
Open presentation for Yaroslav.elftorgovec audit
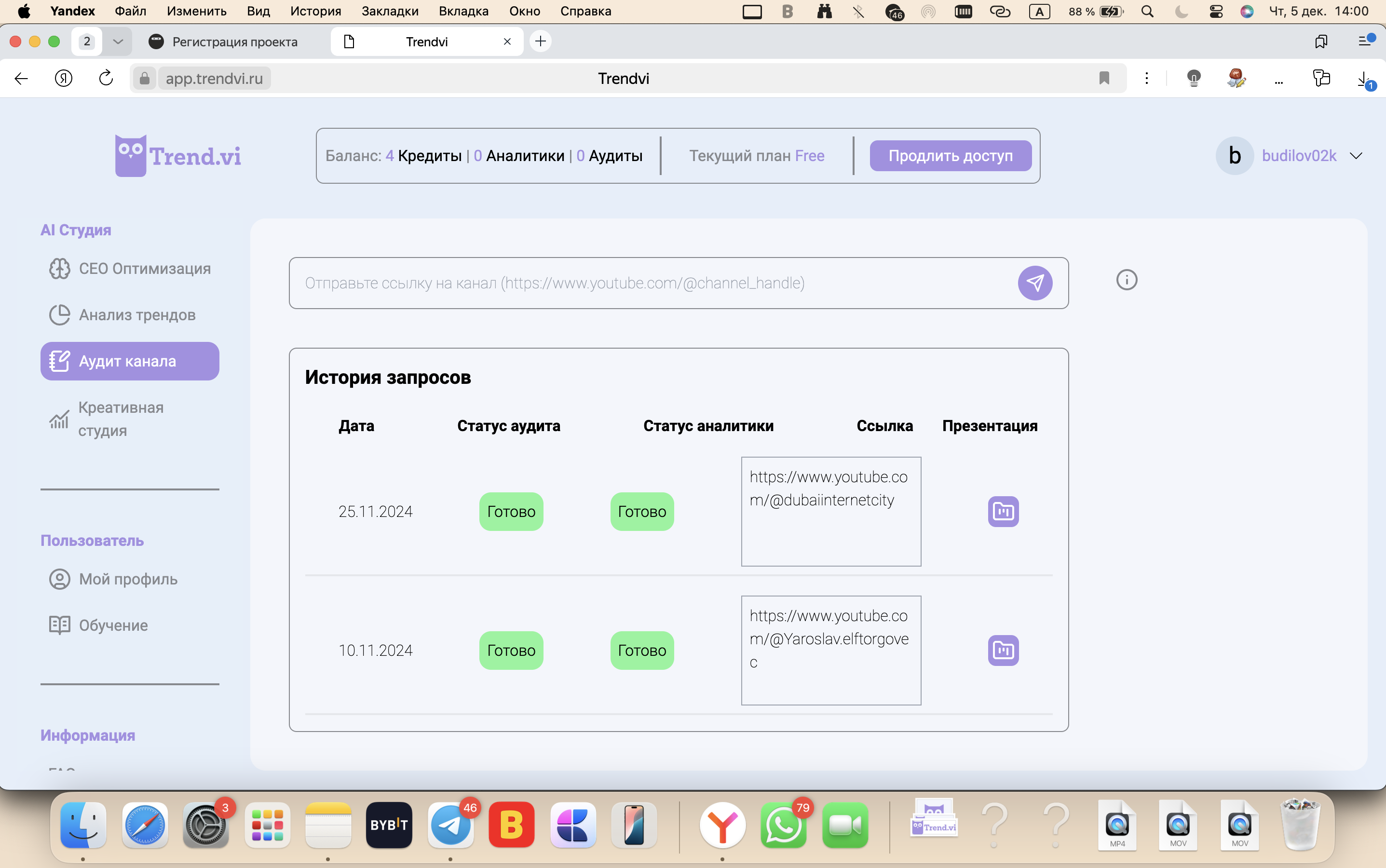pyautogui.click(x=1003, y=650)
